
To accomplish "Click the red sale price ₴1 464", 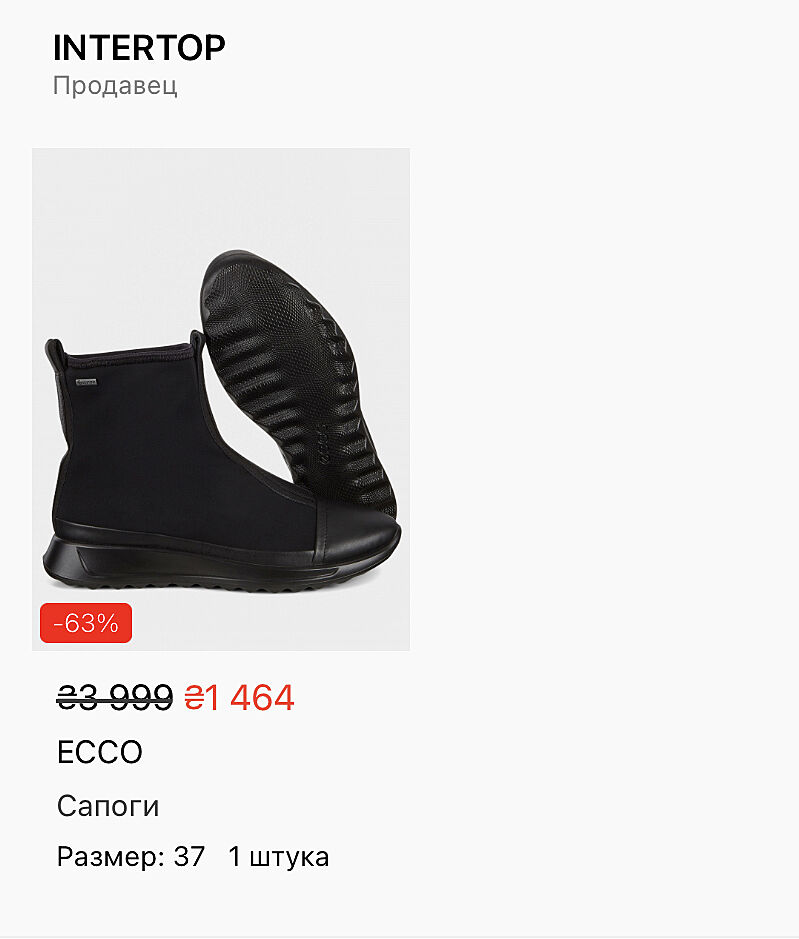I will (x=239, y=698).
